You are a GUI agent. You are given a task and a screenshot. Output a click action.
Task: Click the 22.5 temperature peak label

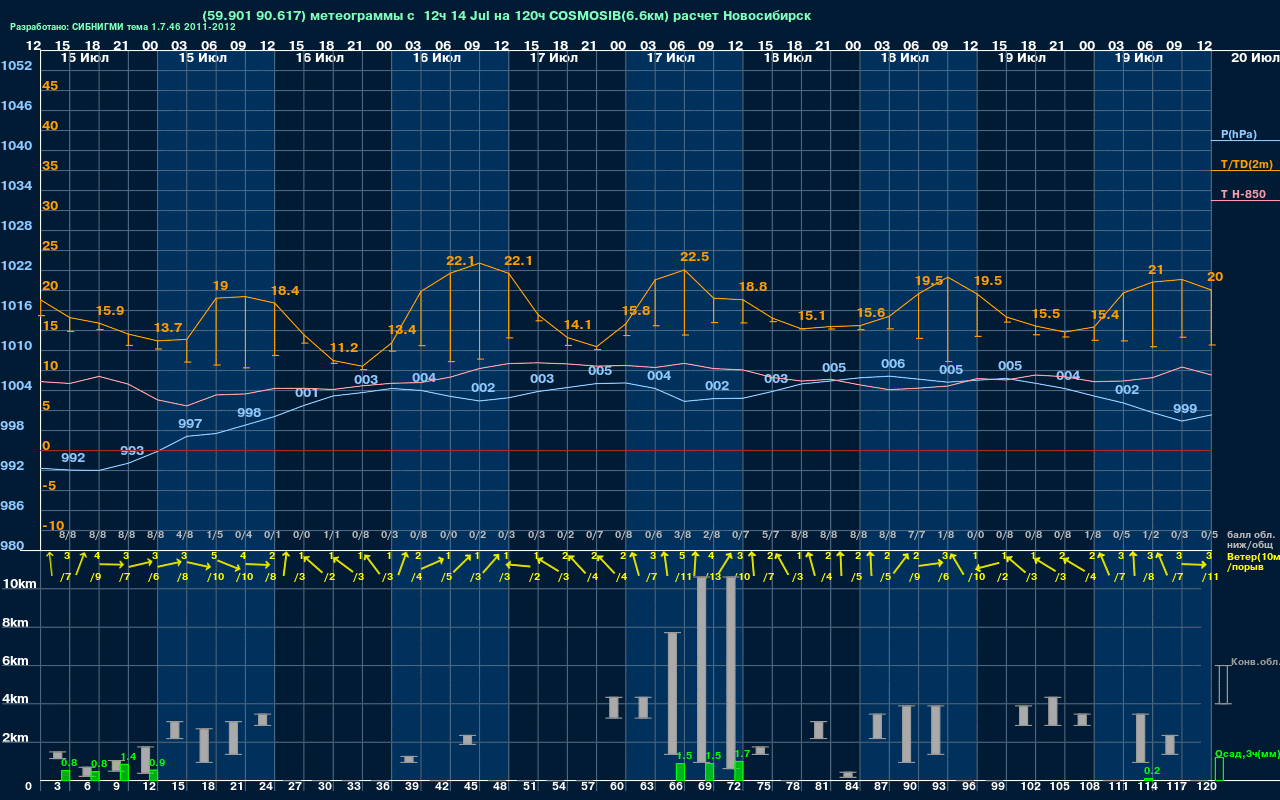click(x=694, y=257)
